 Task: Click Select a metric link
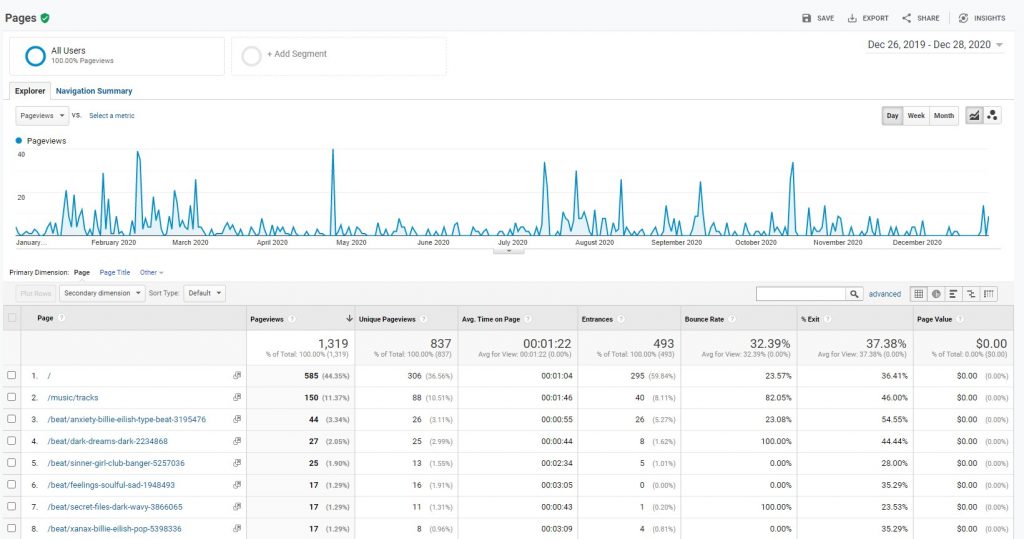point(112,116)
